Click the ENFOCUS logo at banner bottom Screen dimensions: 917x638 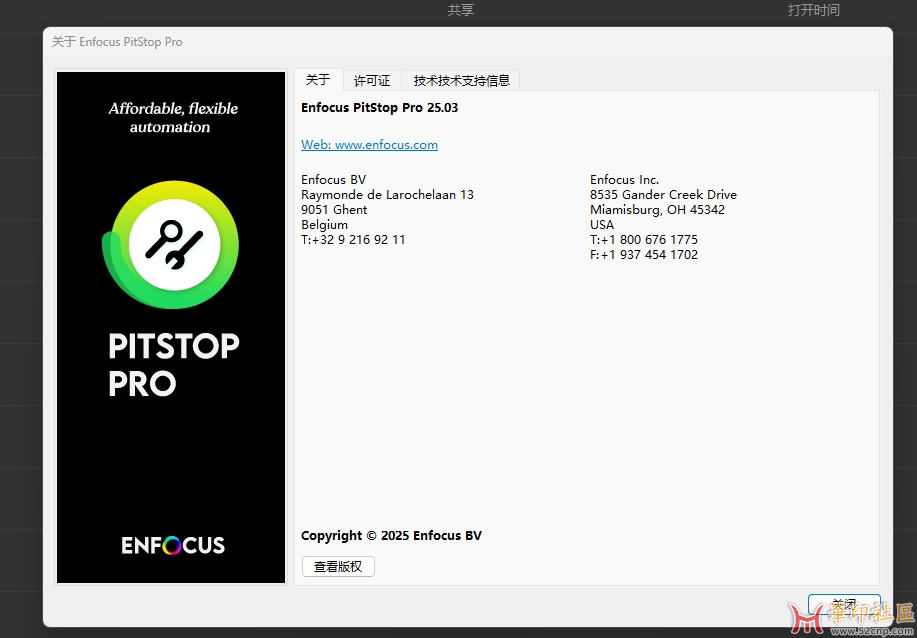point(173,545)
